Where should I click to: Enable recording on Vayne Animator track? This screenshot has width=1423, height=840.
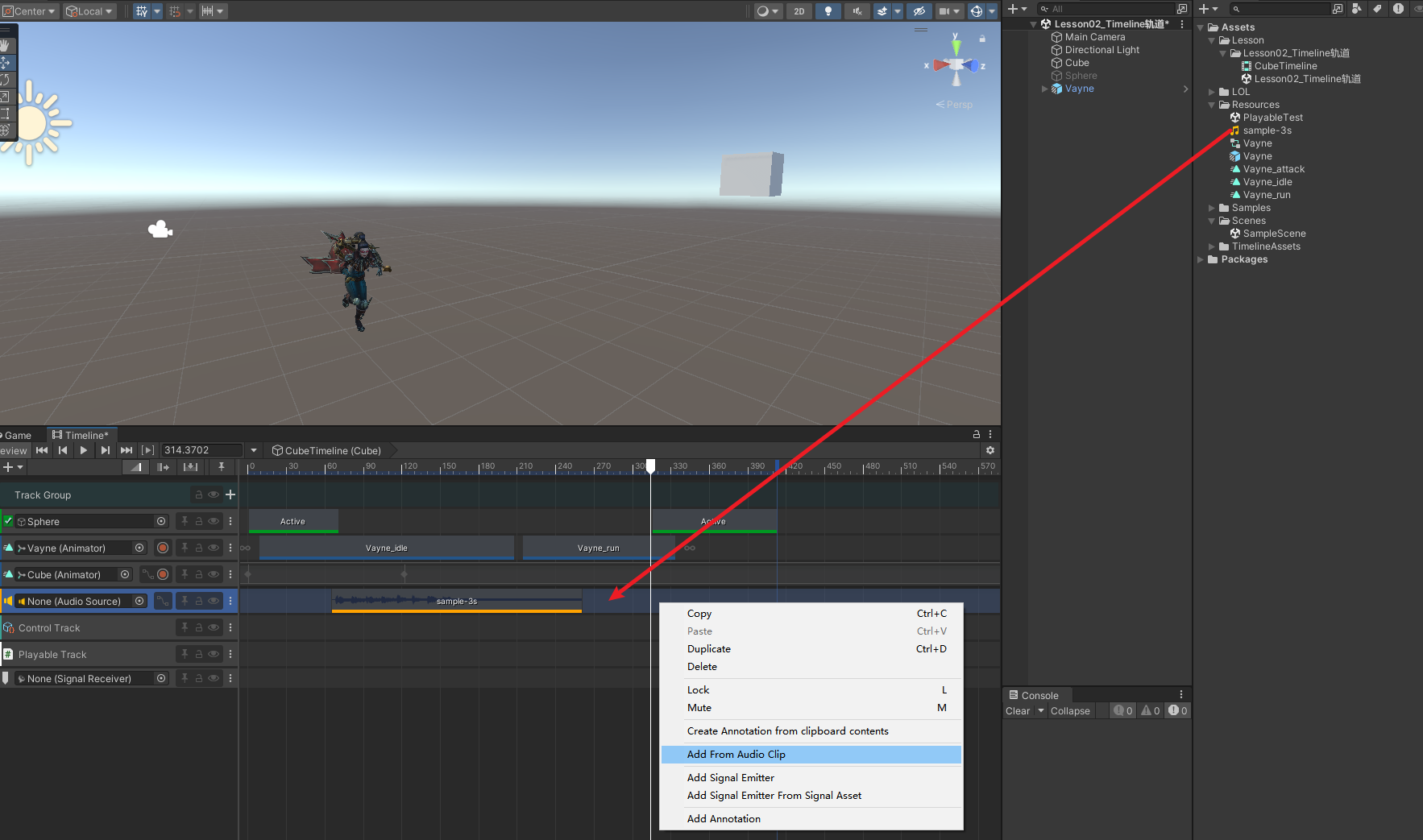pos(163,548)
